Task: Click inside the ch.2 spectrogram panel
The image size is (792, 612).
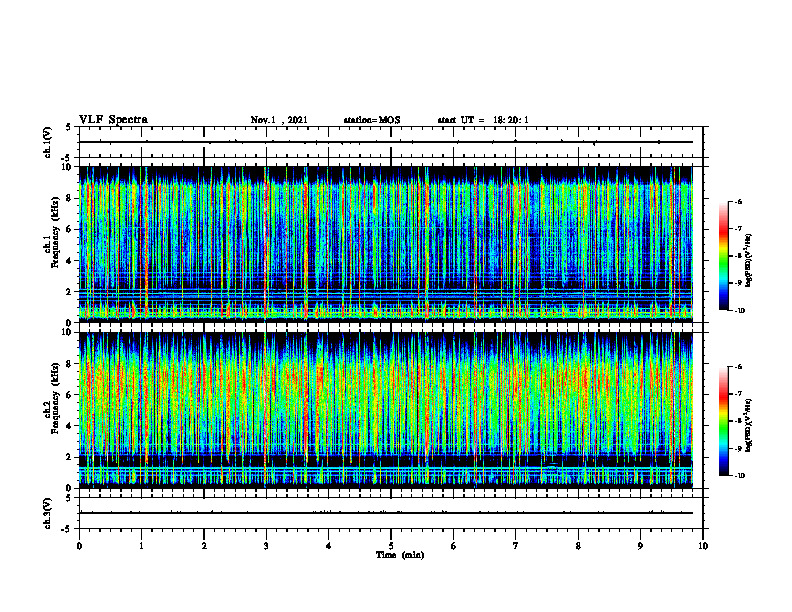Action: [x=386, y=410]
